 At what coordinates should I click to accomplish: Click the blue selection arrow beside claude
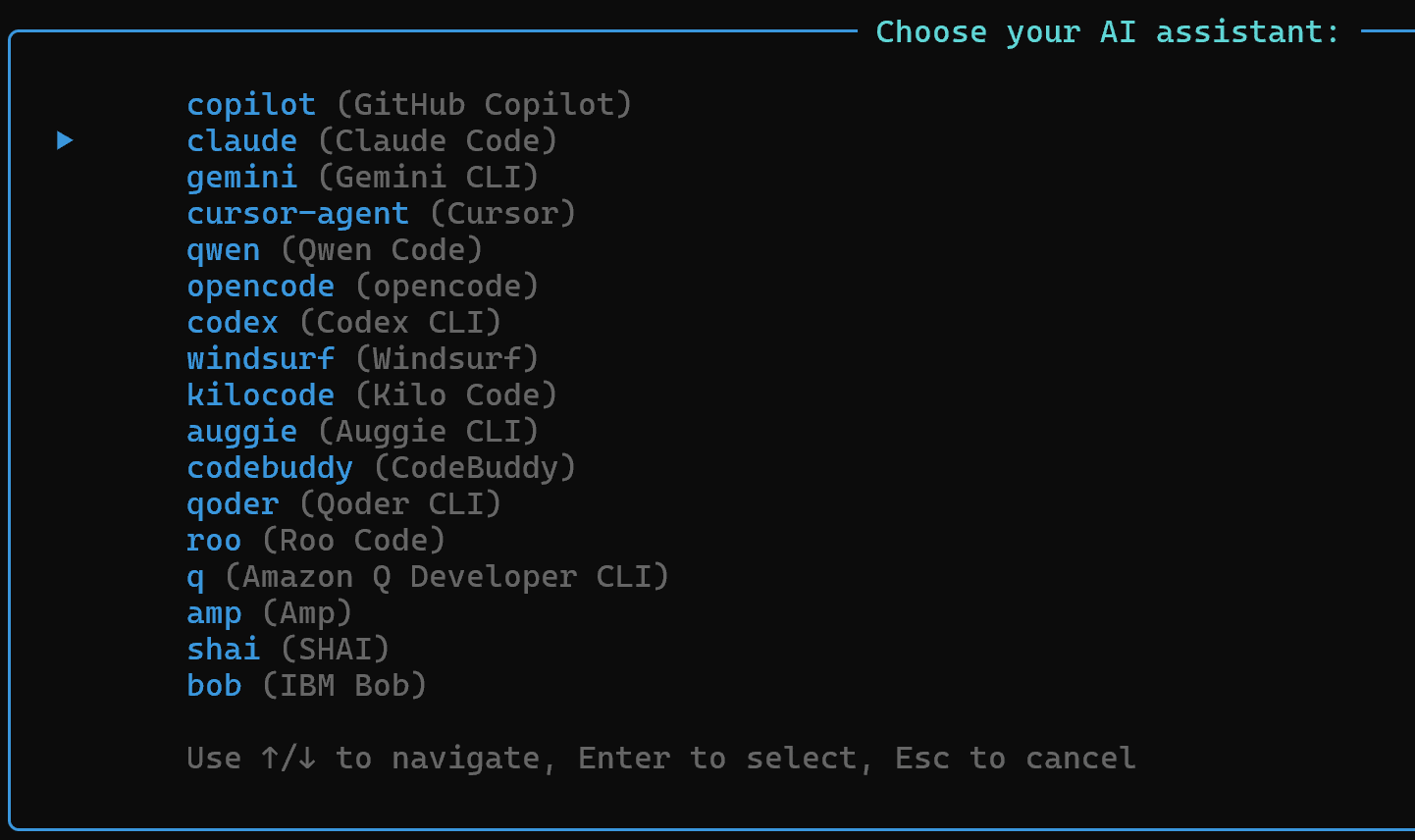pos(65,140)
